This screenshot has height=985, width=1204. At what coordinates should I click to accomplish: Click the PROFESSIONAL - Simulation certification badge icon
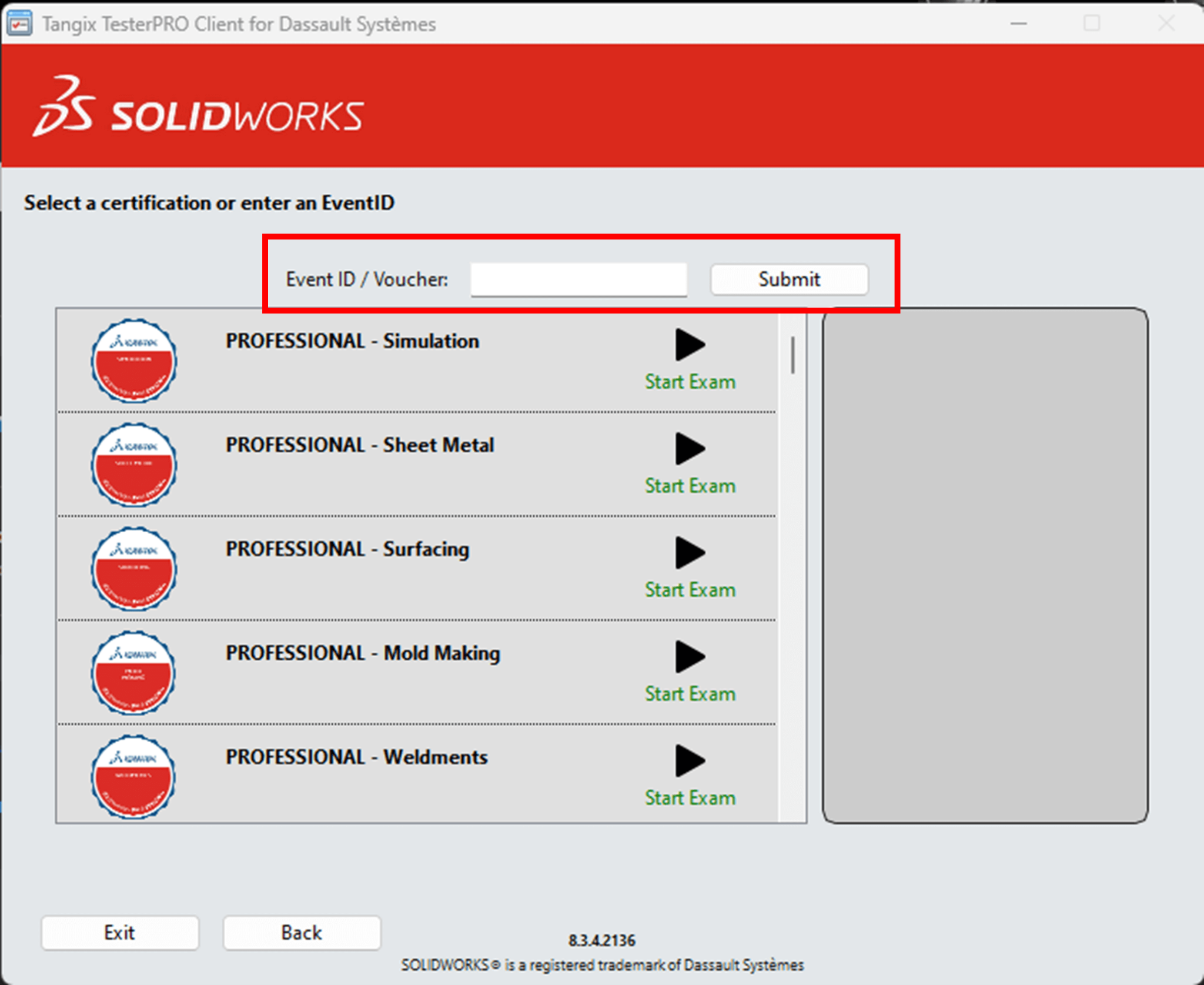click(134, 361)
